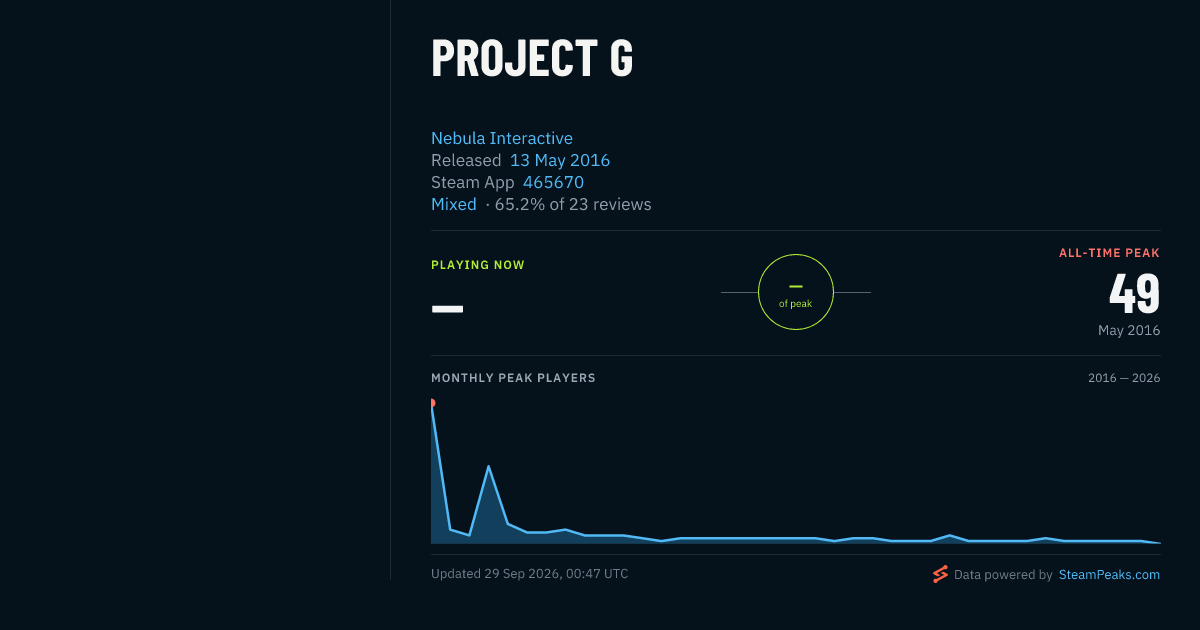This screenshot has height=630, width=1200.
Task: Click the Updated 29 Sep 2026 timestamp
Action: point(530,573)
